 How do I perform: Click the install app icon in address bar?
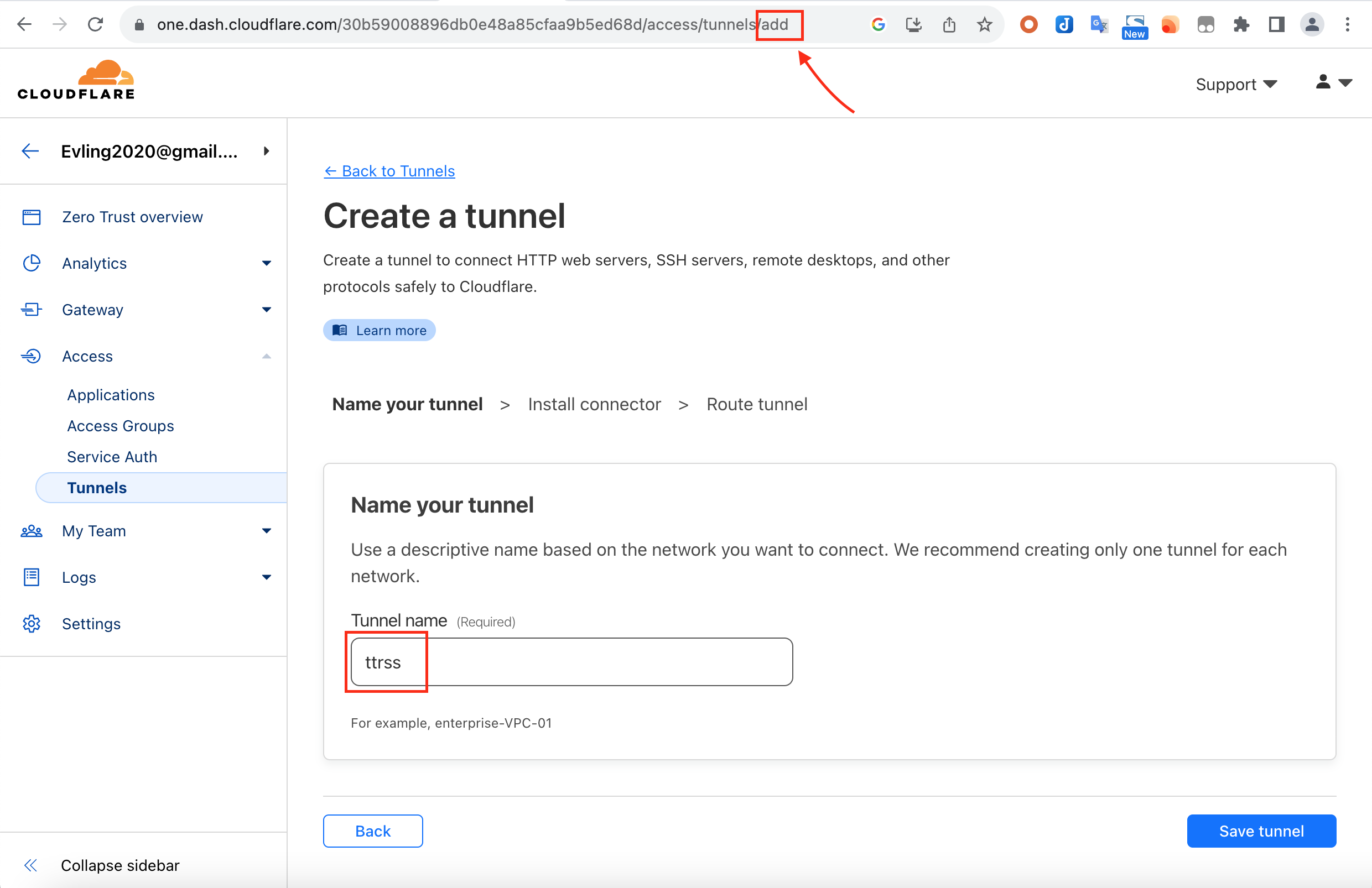(914, 24)
